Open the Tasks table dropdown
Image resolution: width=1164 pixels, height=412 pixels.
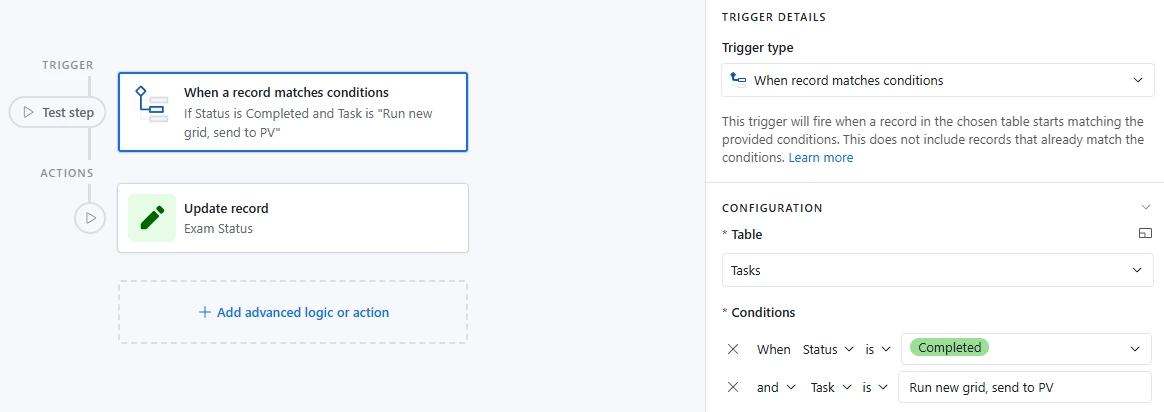[x=938, y=270]
